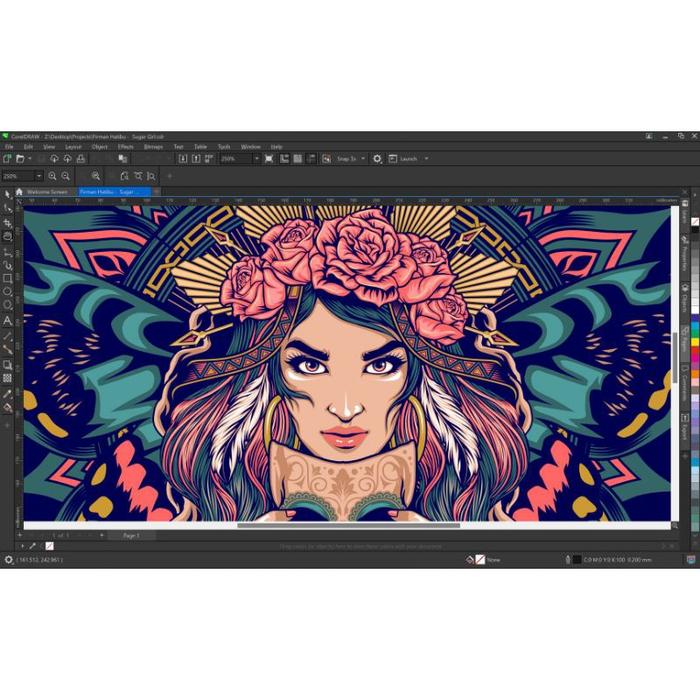This screenshot has width=700, height=700.
Task: Open the Window menu
Action: 250,147
